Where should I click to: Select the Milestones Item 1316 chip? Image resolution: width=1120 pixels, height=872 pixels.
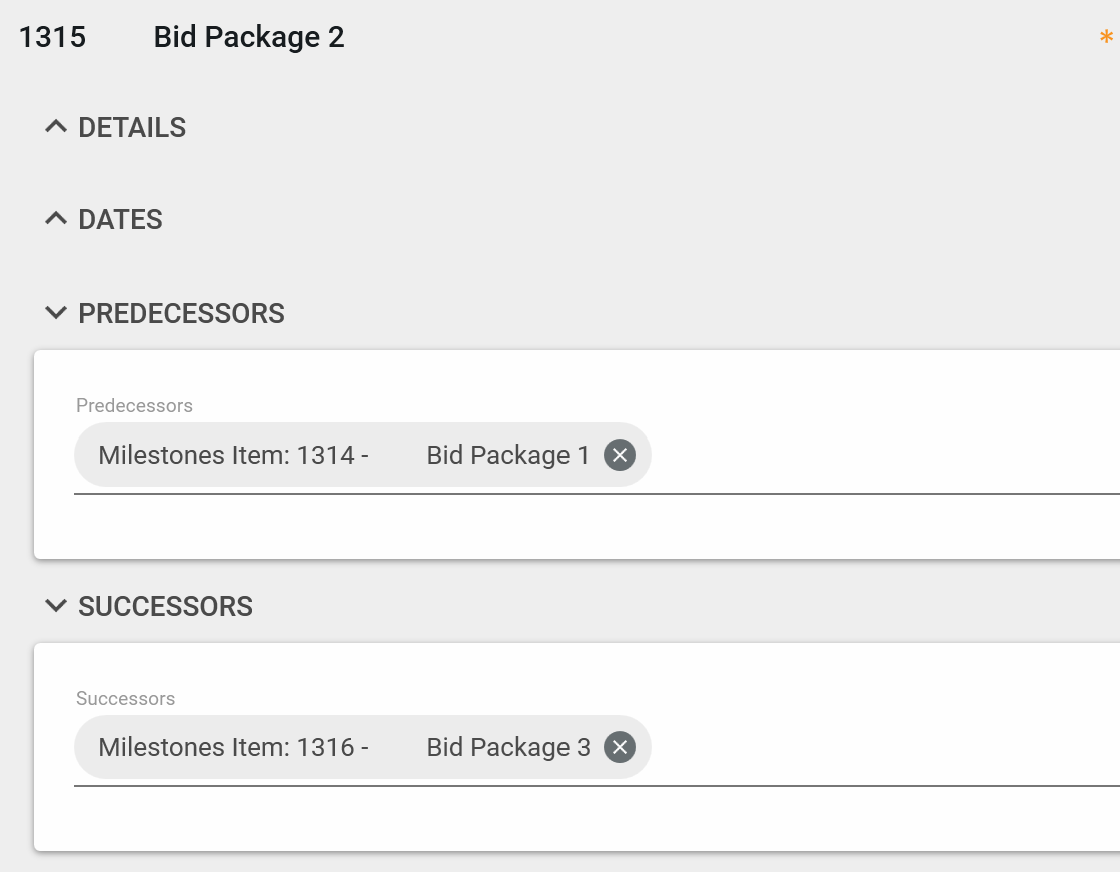(234, 748)
